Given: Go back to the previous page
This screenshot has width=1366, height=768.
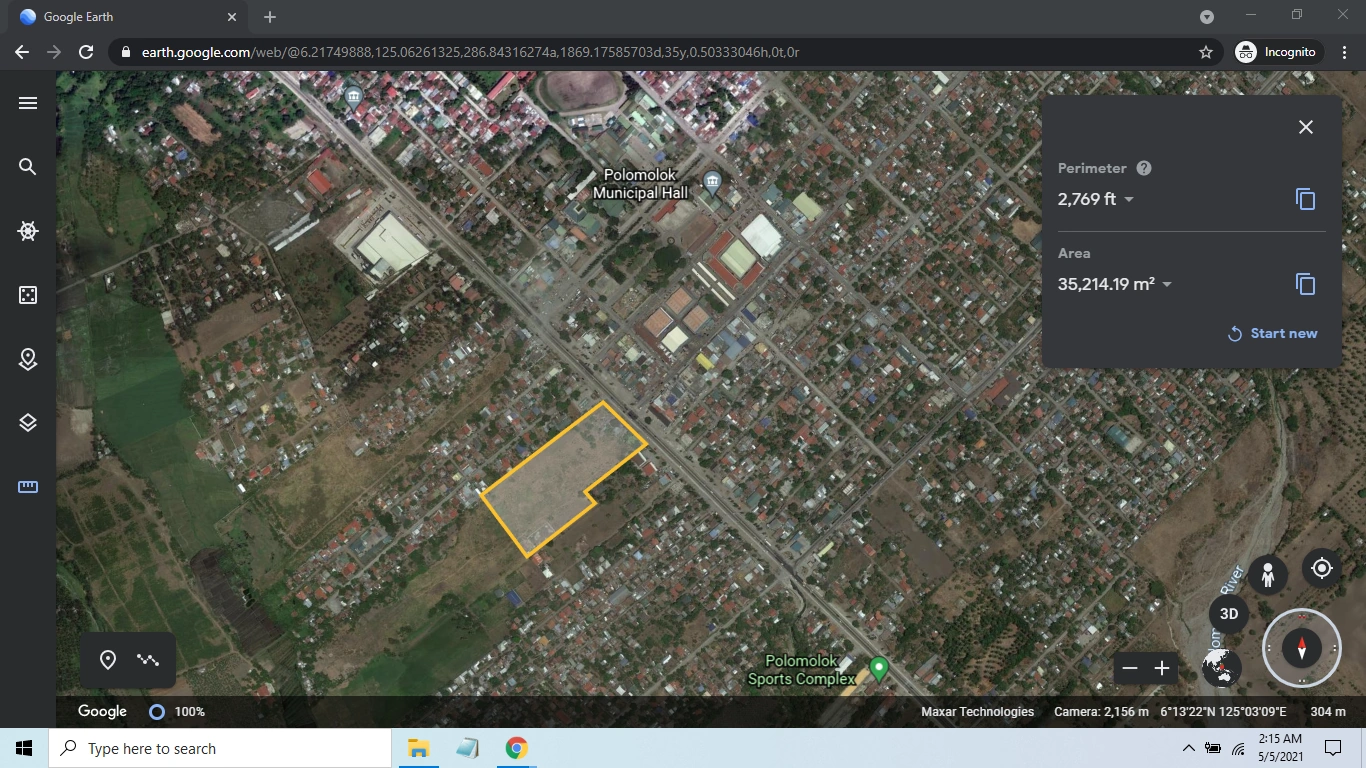Looking at the screenshot, I should click(22, 52).
